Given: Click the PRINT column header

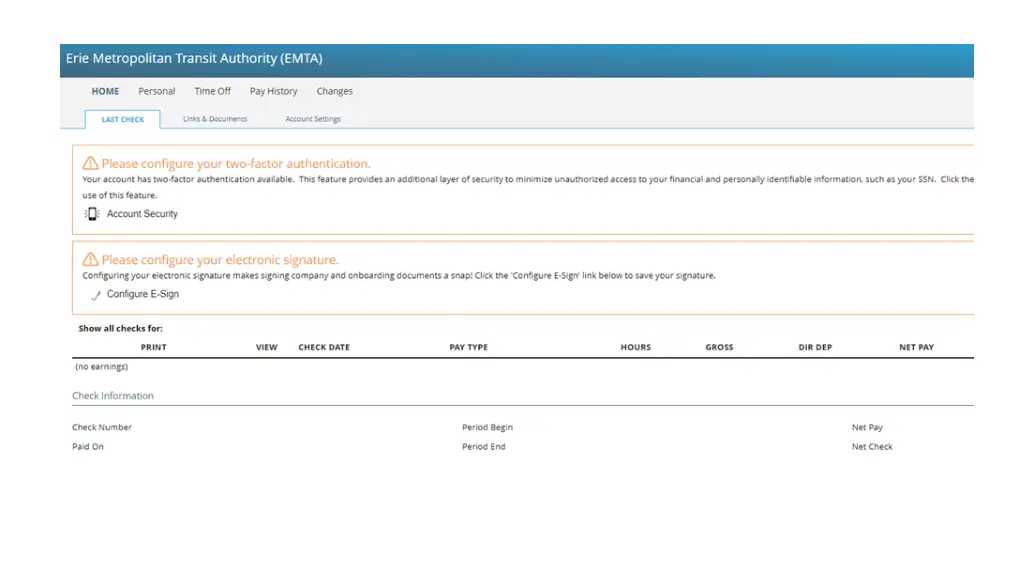Looking at the screenshot, I should (153, 347).
